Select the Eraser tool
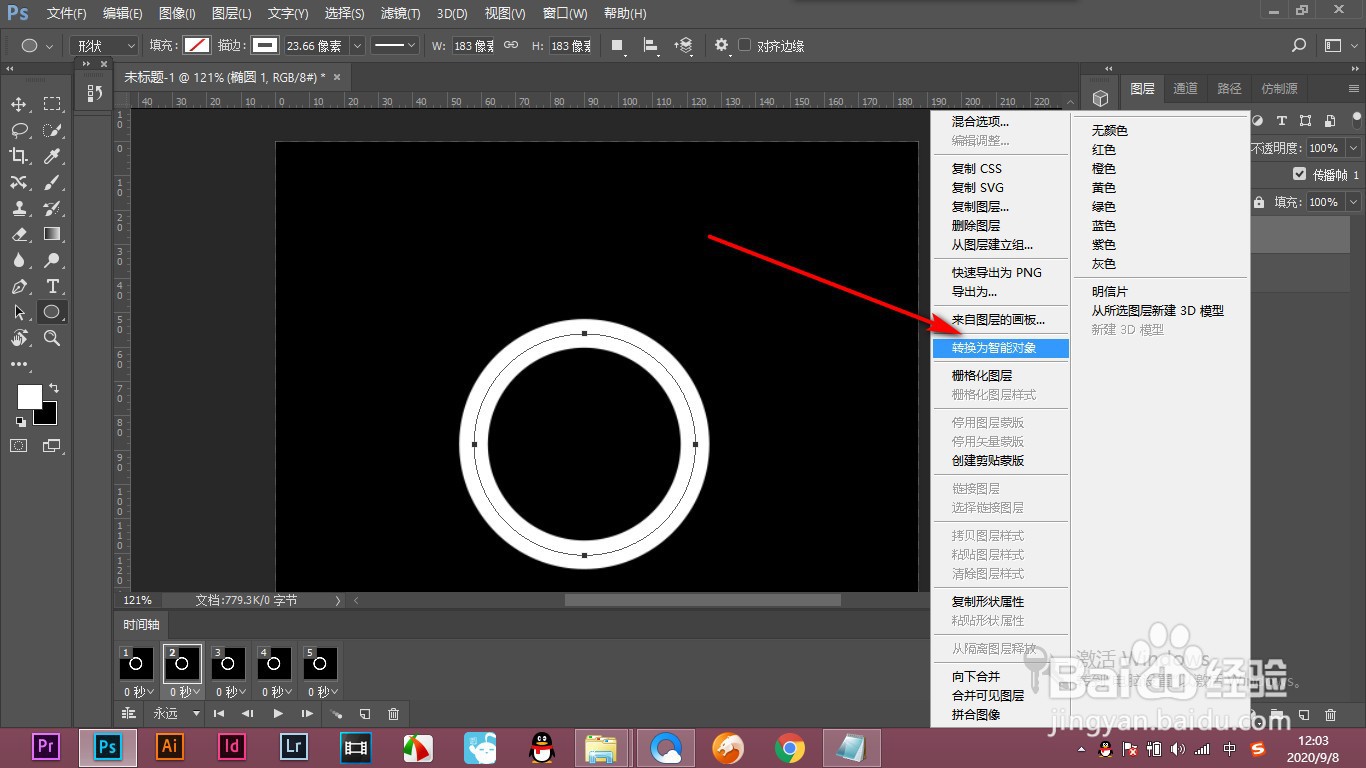This screenshot has width=1366, height=768. coord(19,234)
